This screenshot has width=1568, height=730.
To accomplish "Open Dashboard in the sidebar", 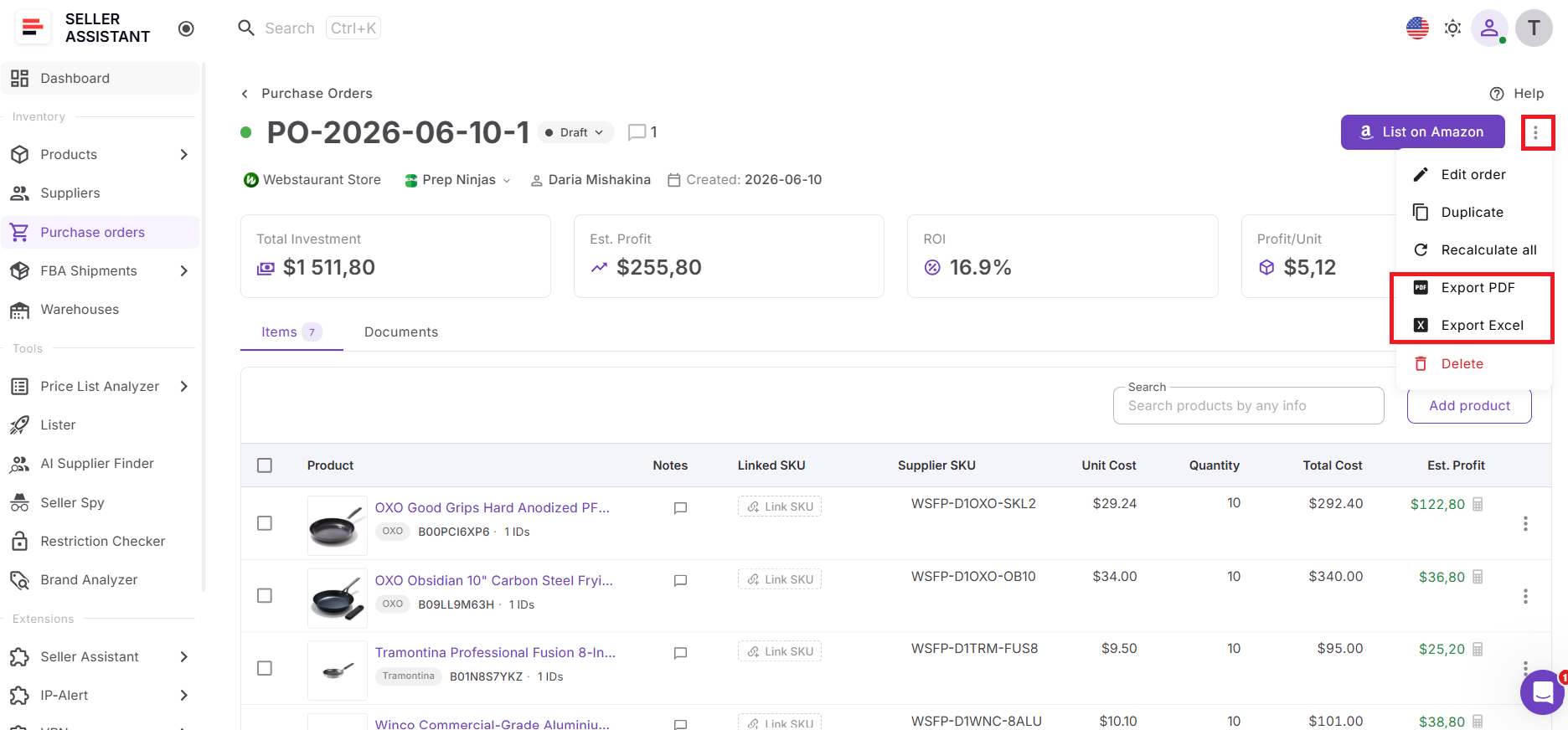I will [x=101, y=78].
